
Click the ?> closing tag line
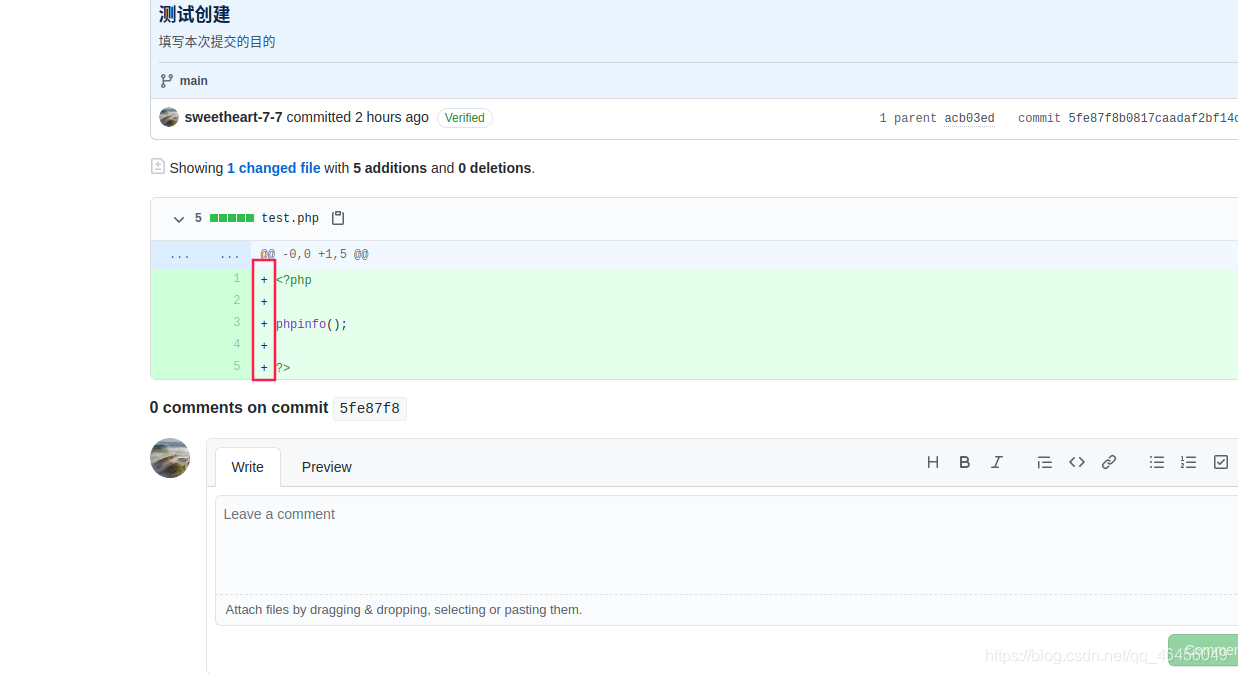pyautogui.click(x=283, y=369)
